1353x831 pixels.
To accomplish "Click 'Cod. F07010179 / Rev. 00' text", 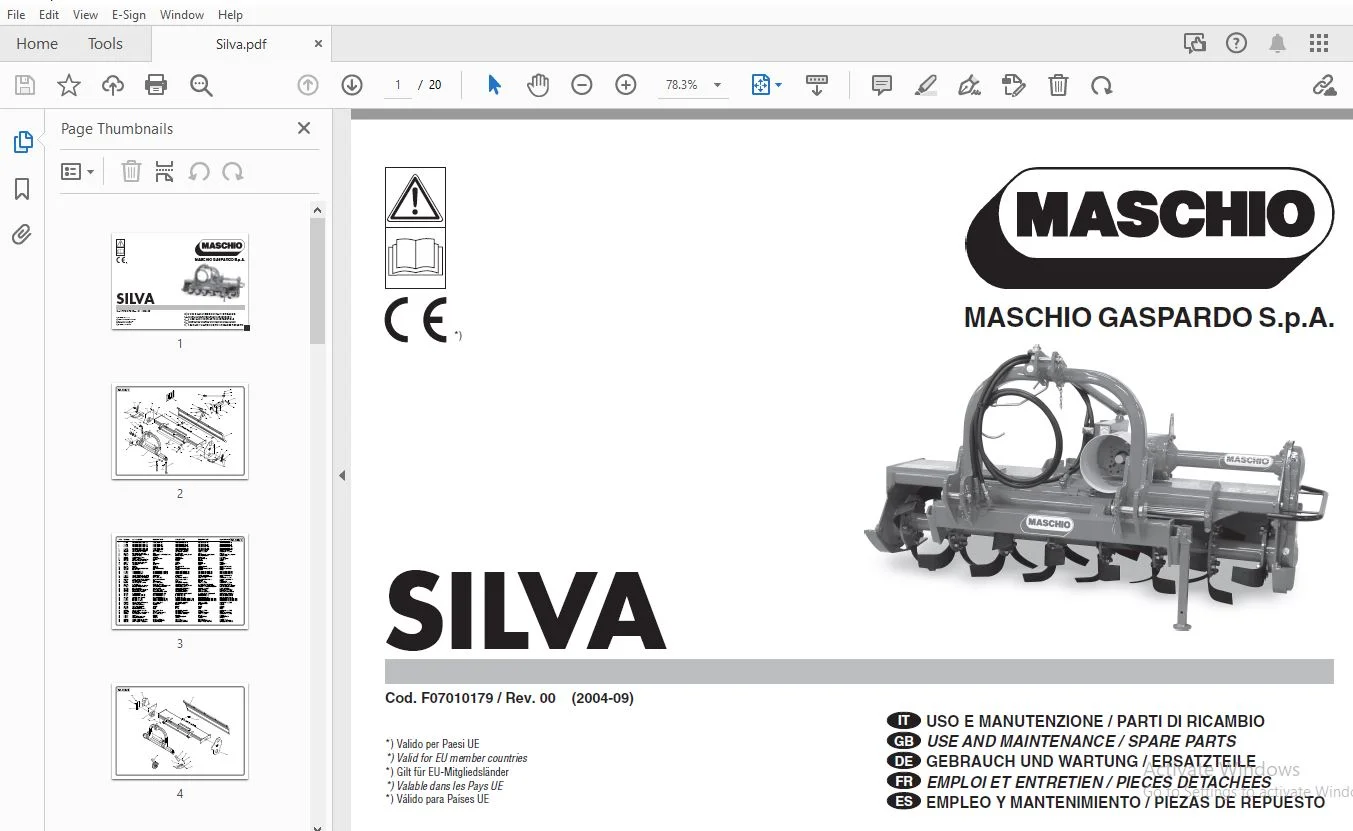I will [470, 698].
